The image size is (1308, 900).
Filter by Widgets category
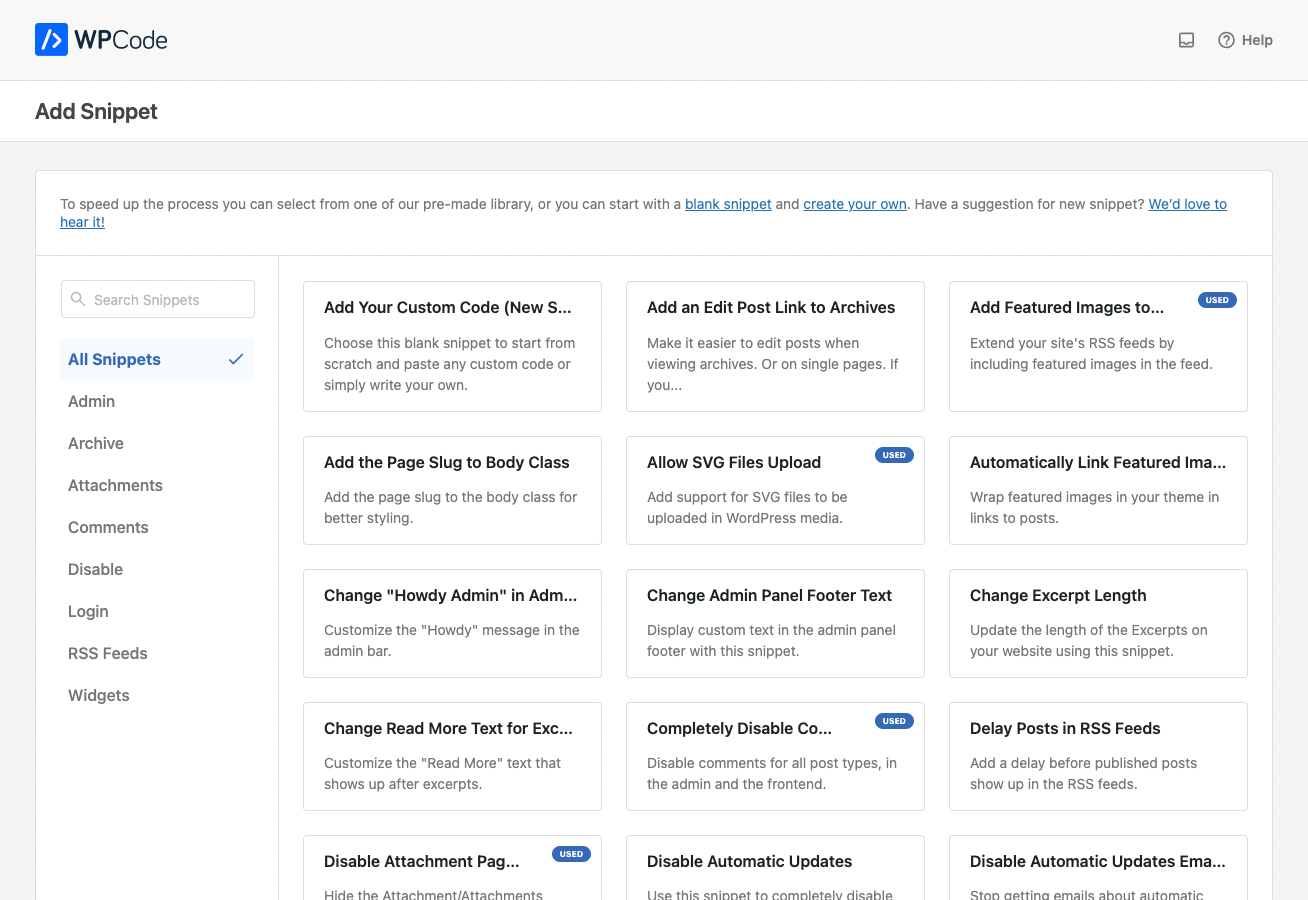click(98, 695)
